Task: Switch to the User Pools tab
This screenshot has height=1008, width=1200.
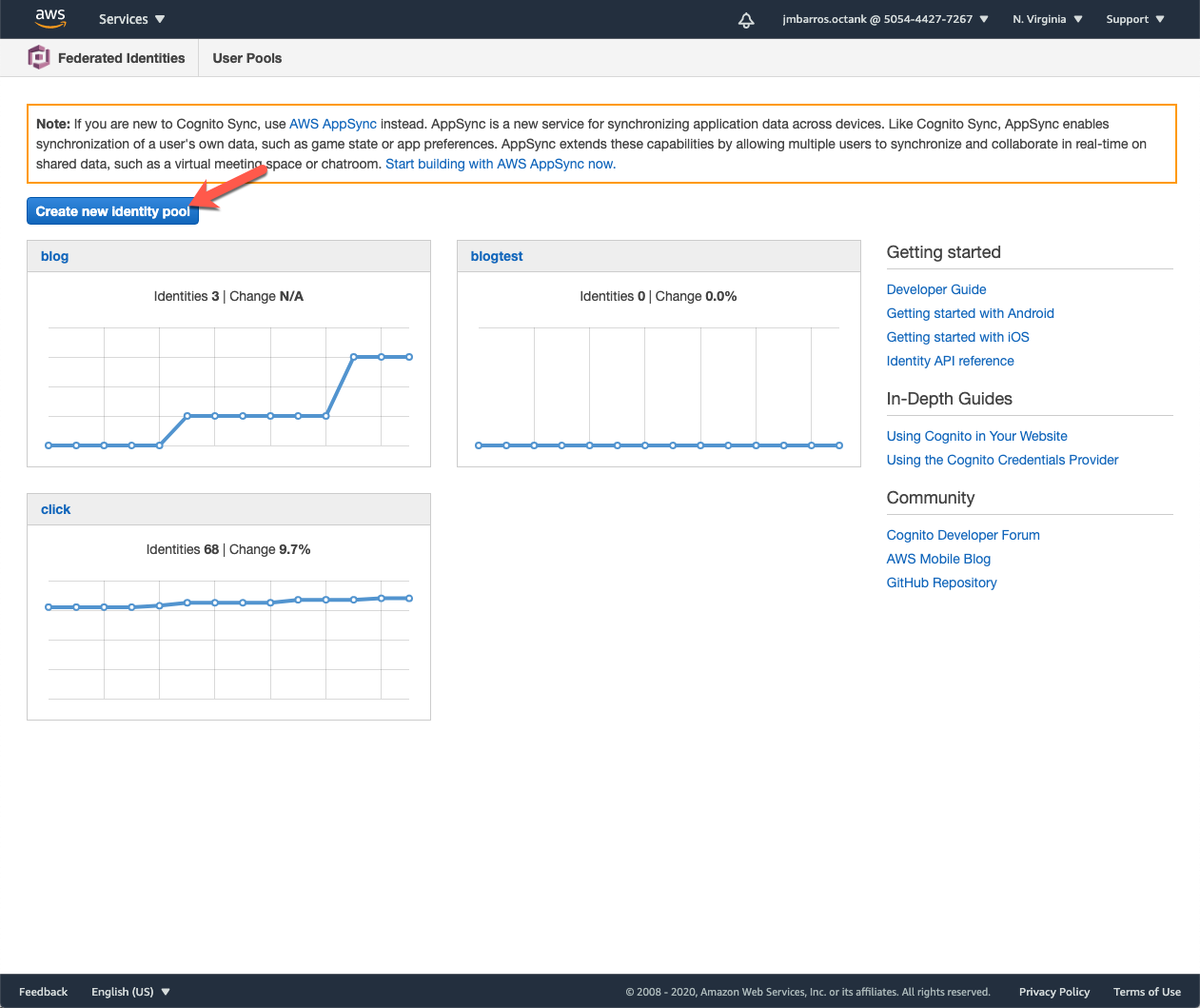Action: tap(247, 58)
